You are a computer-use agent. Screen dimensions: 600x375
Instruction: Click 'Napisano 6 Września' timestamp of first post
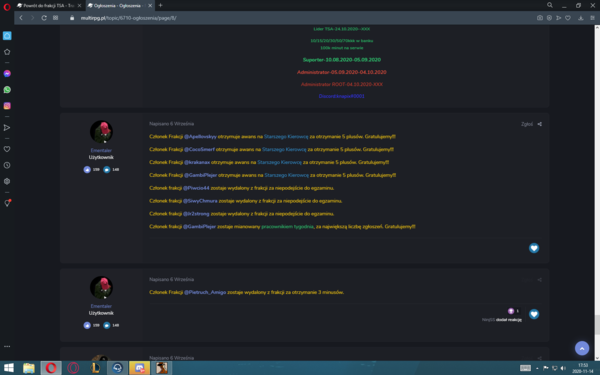tap(171, 124)
